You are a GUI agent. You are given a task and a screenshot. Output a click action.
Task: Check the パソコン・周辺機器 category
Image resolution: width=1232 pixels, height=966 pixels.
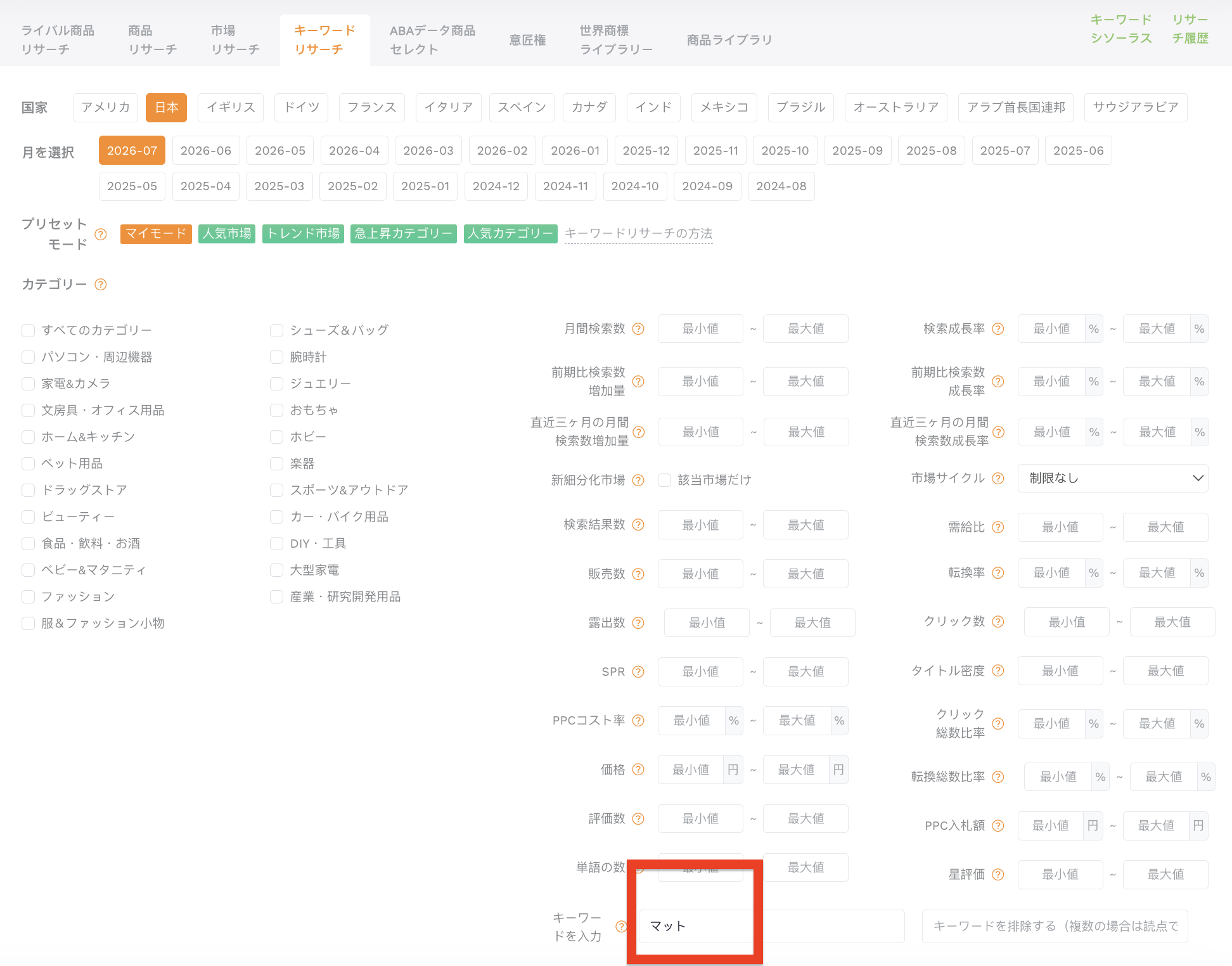tap(28, 357)
